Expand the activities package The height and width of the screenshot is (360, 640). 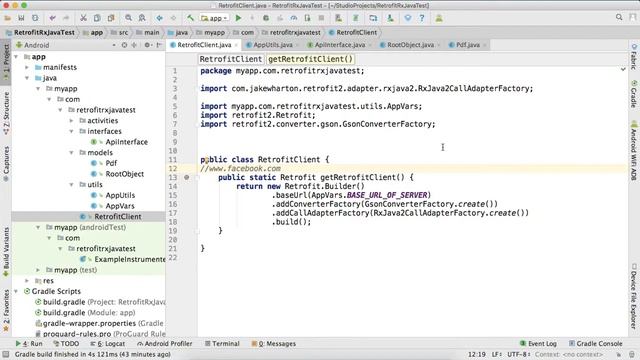tap(71, 121)
